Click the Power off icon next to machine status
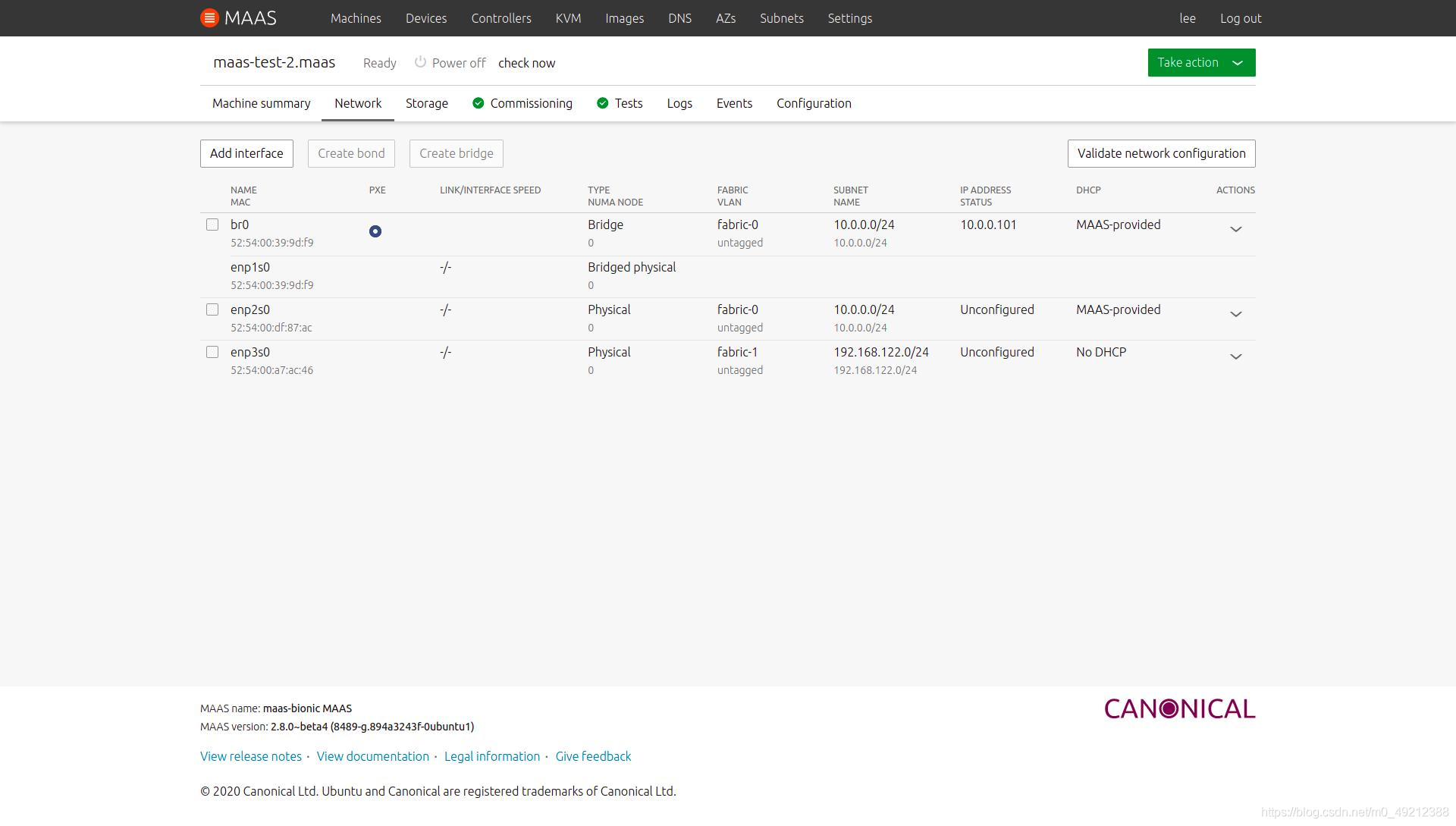The height and width of the screenshot is (826, 1456). pyautogui.click(x=420, y=62)
